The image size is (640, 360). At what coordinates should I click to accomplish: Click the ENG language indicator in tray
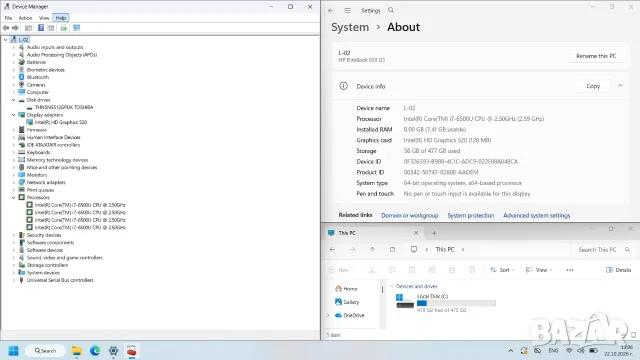coord(553,351)
